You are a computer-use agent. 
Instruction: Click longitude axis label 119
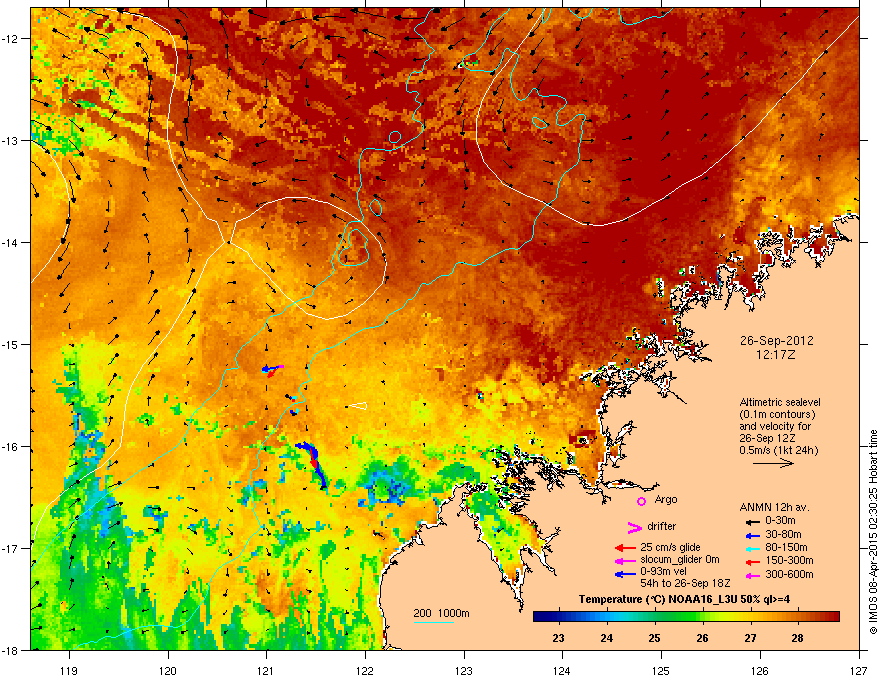(69, 670)
